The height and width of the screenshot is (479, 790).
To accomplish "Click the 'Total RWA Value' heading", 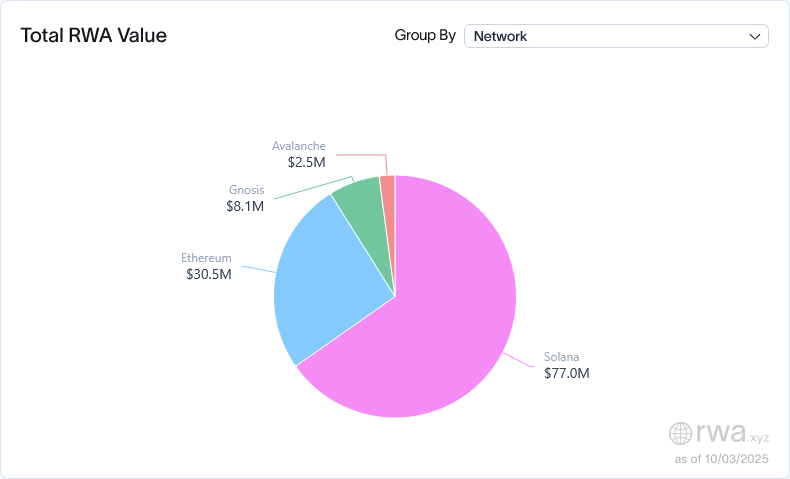I will pos(94,36).
